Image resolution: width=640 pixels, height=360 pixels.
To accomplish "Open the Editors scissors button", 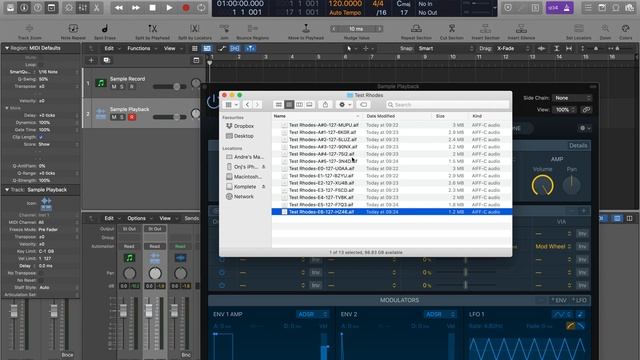I will point(97,8).
